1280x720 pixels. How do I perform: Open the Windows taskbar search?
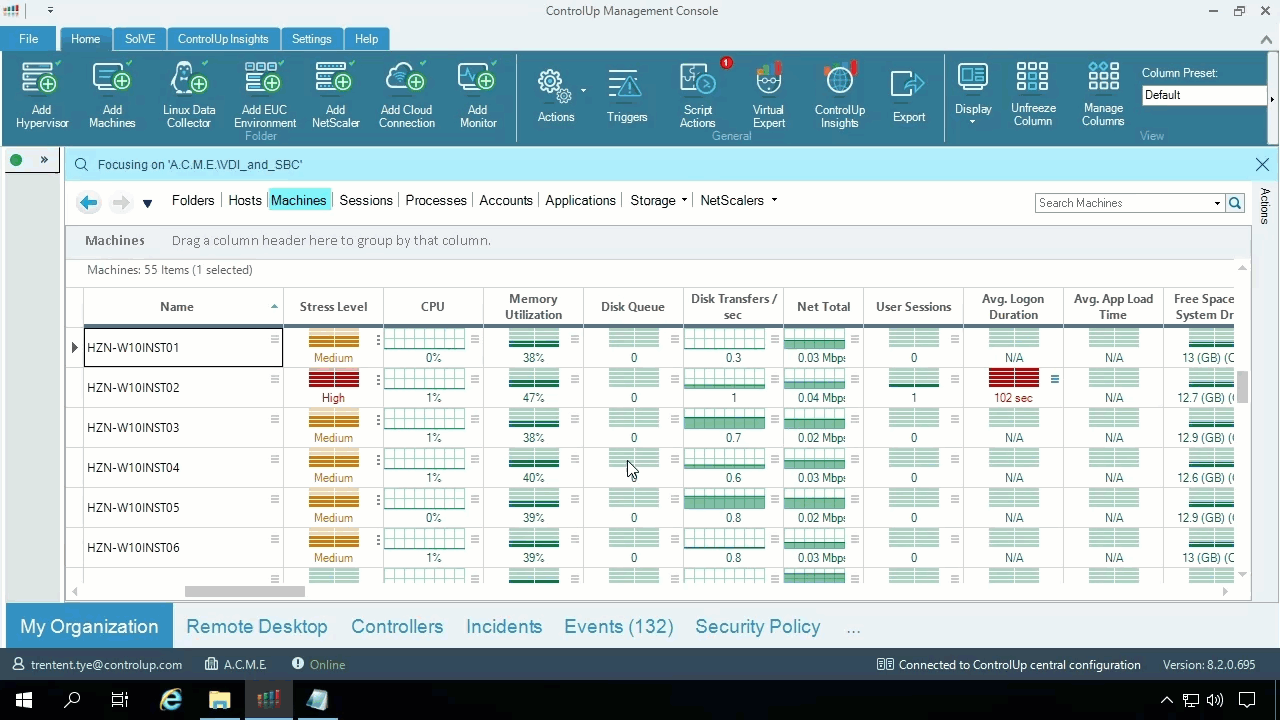click(x=72, y=700)
